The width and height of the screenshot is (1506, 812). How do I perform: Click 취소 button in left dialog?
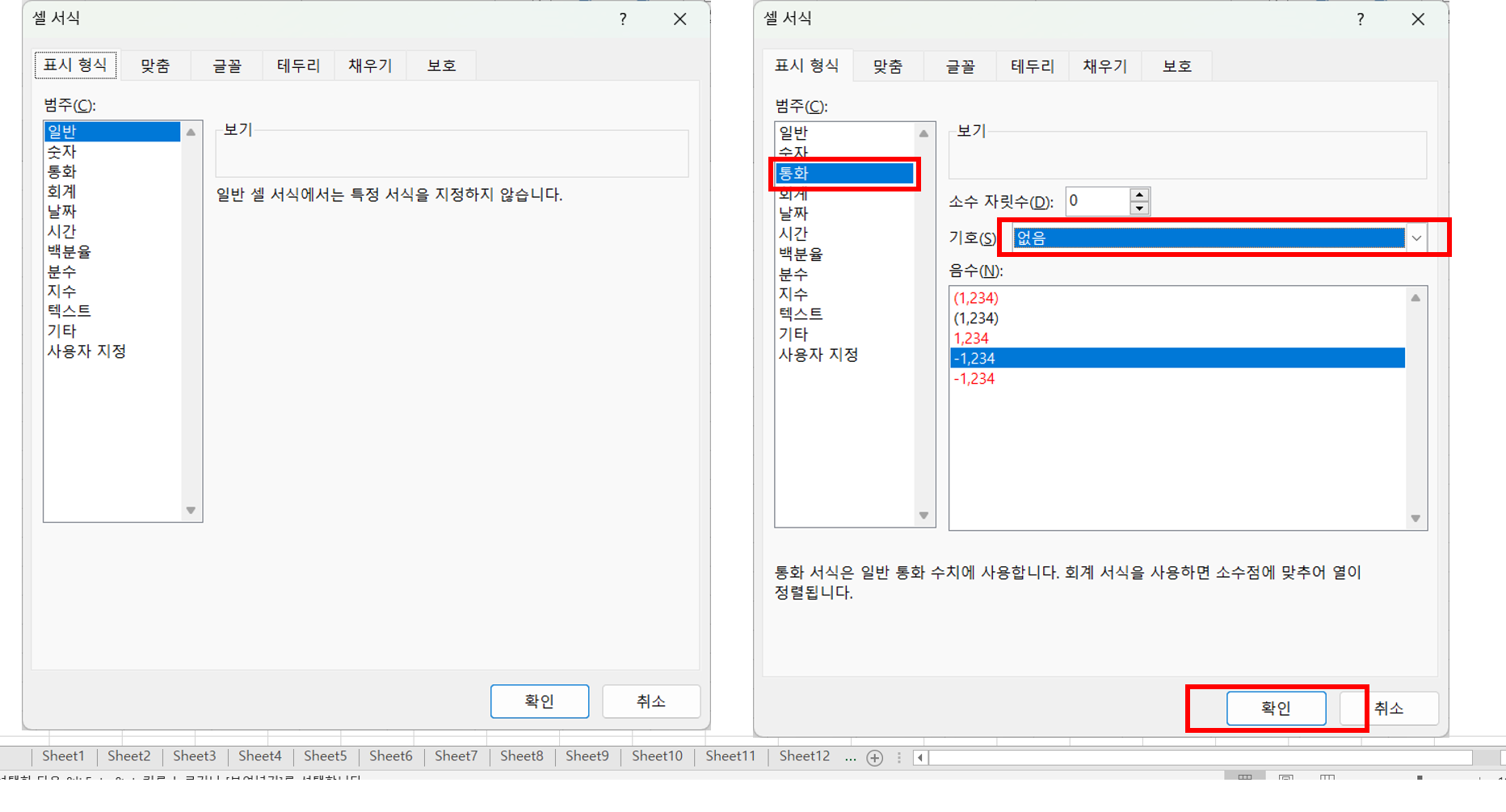[x=651, y=701]
